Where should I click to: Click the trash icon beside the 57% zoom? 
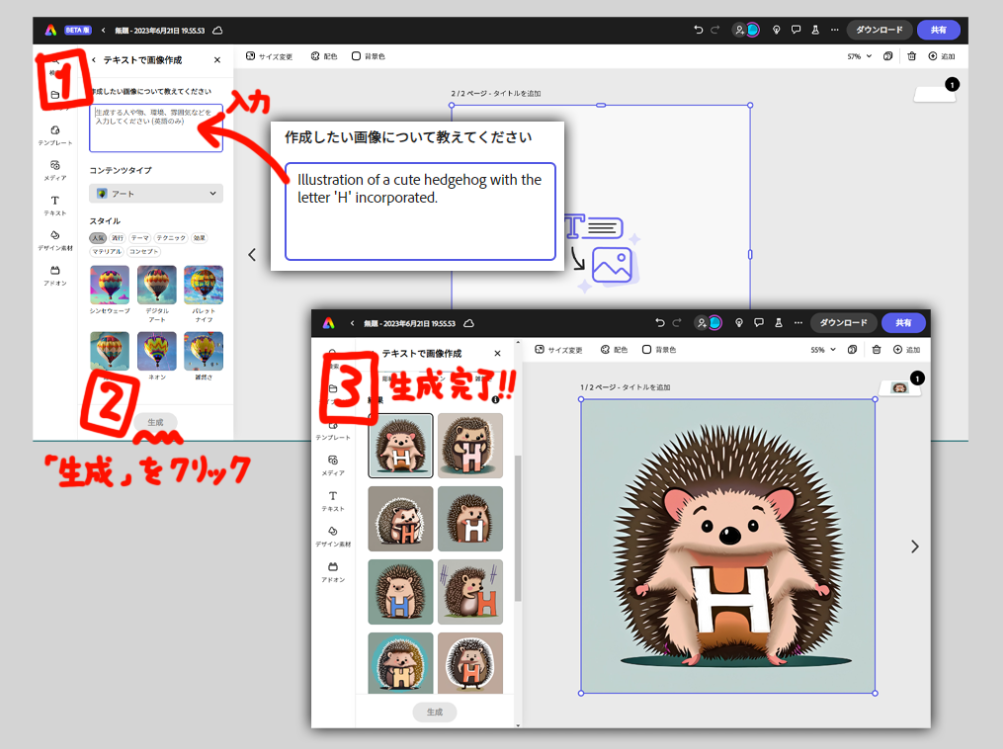point(911,57)
